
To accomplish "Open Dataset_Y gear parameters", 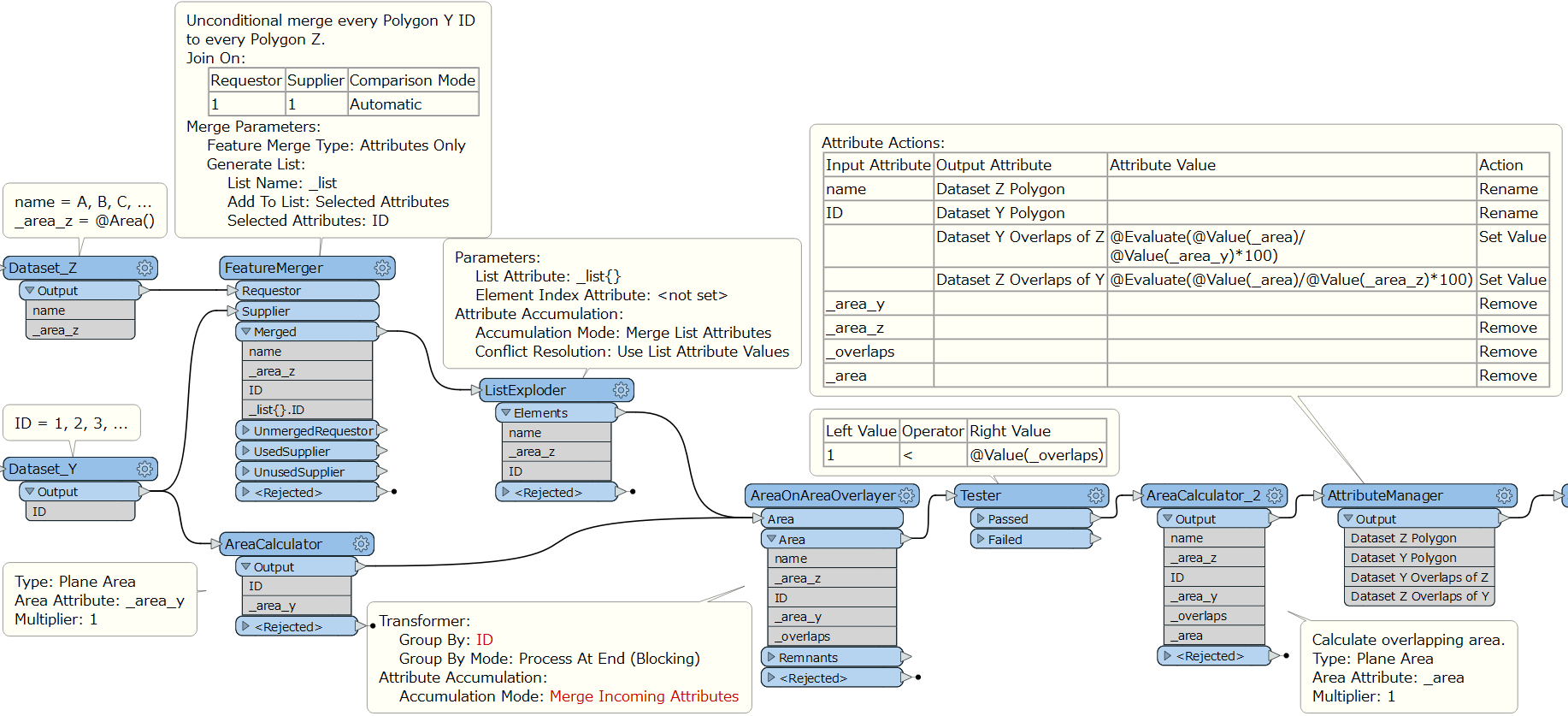I will click(x=145, y=469).
